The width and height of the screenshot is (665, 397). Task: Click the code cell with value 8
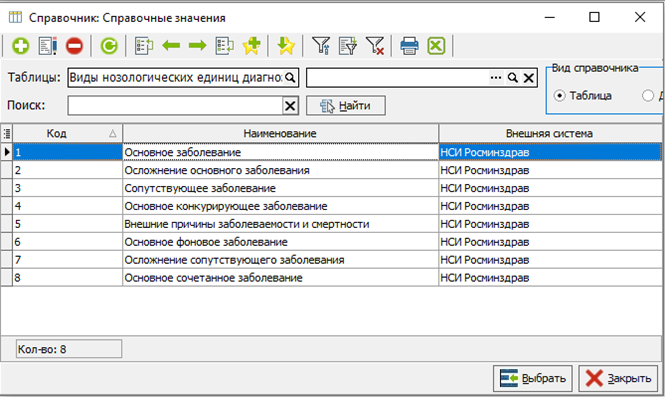[x=68, y=278]
